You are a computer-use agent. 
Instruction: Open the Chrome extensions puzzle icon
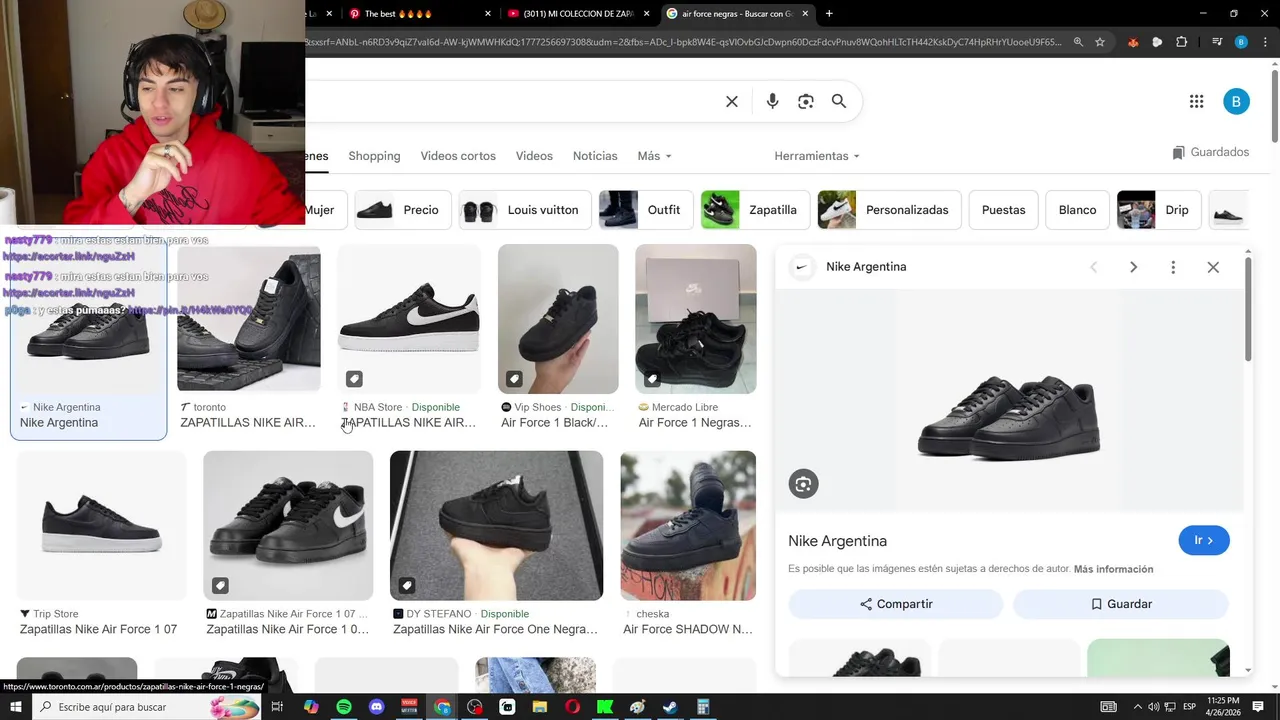click(x=1181, y=42)
